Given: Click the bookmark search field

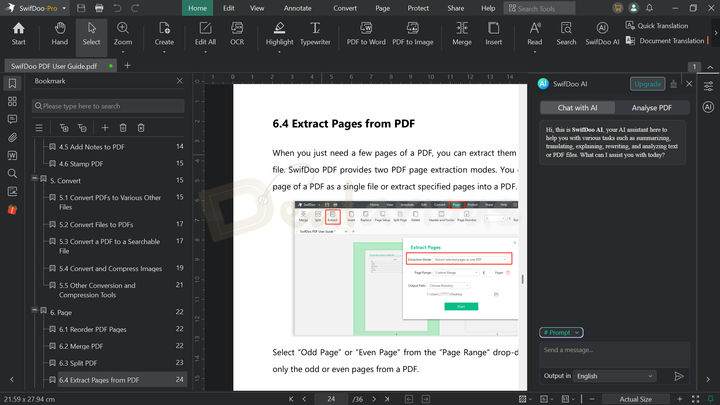Looking at the screenshot, I should [108, 106].
